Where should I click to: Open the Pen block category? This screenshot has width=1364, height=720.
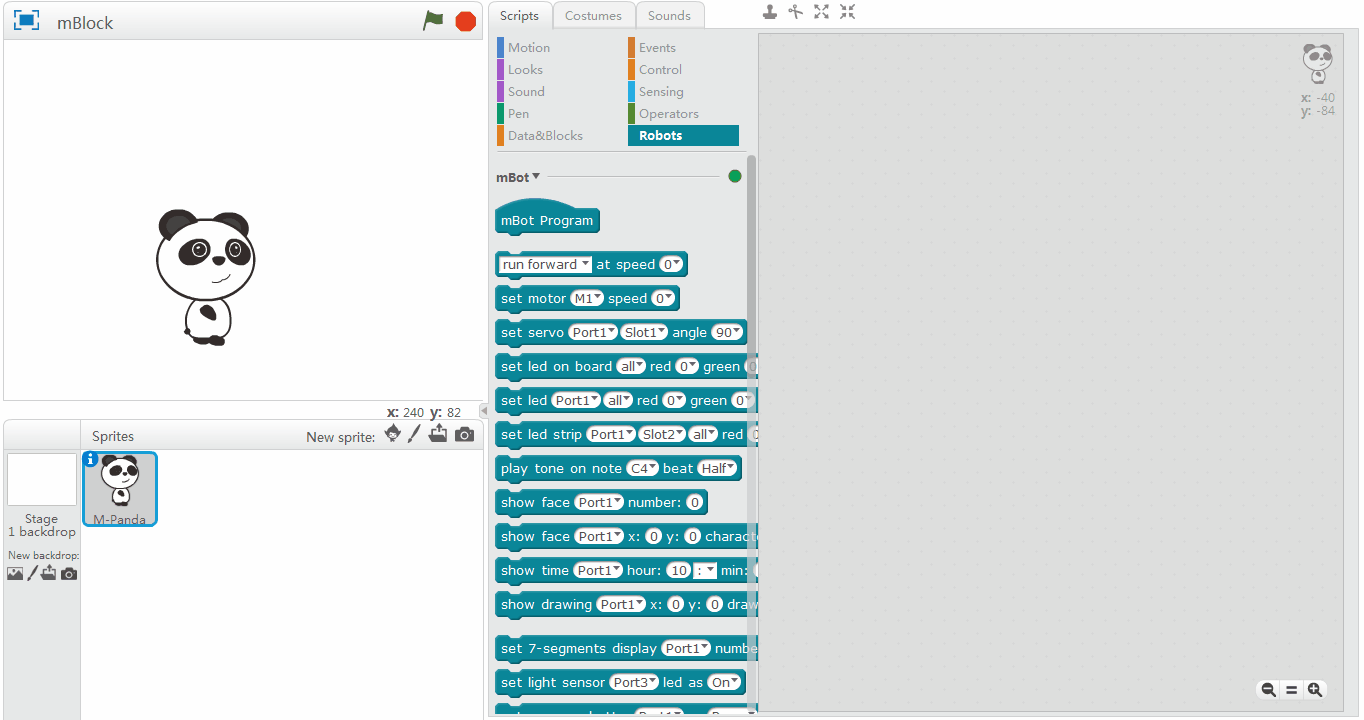click(518, 113)
